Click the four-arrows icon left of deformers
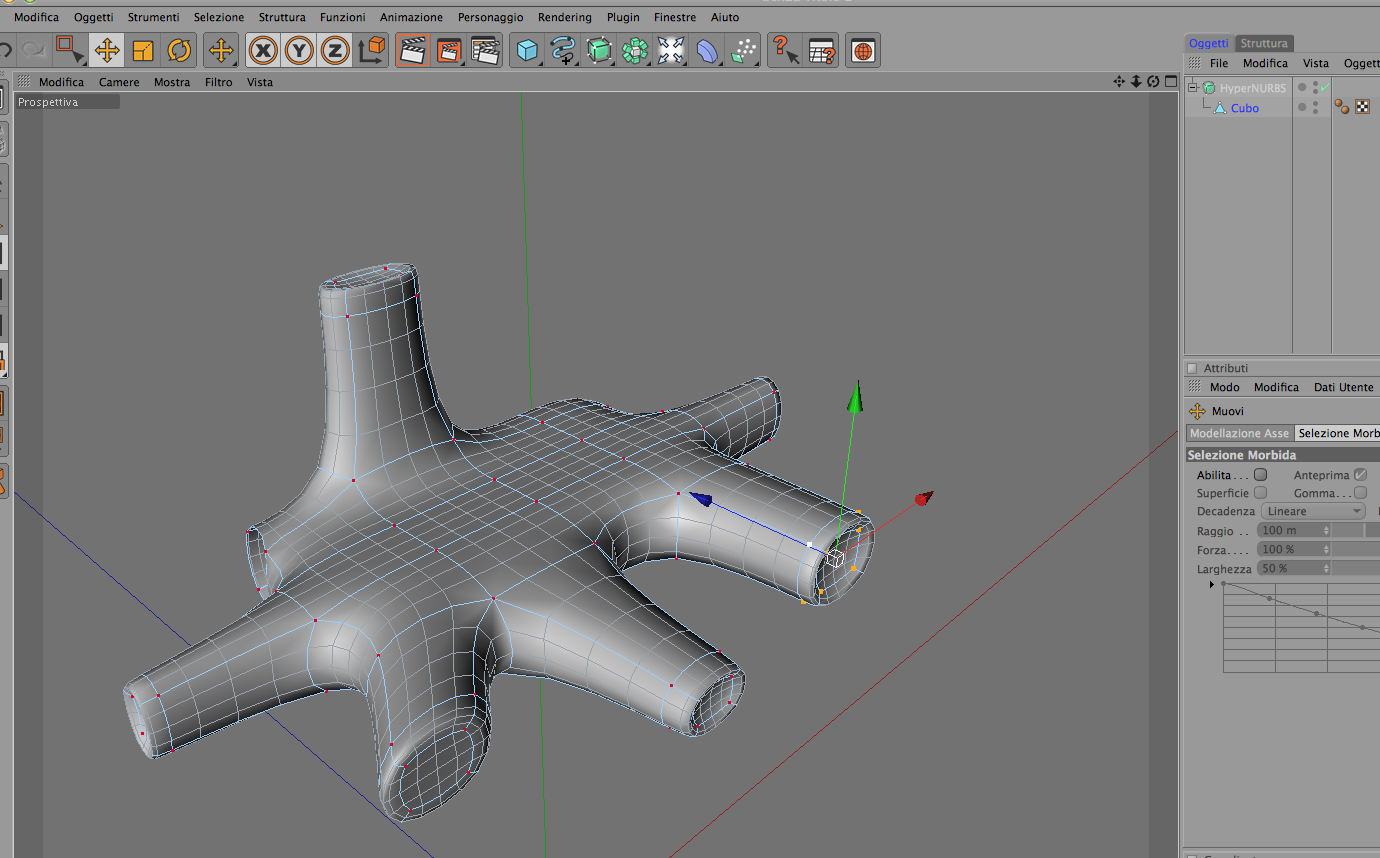The height and width of the screenshot is (858, 1380). click(671, 50)
